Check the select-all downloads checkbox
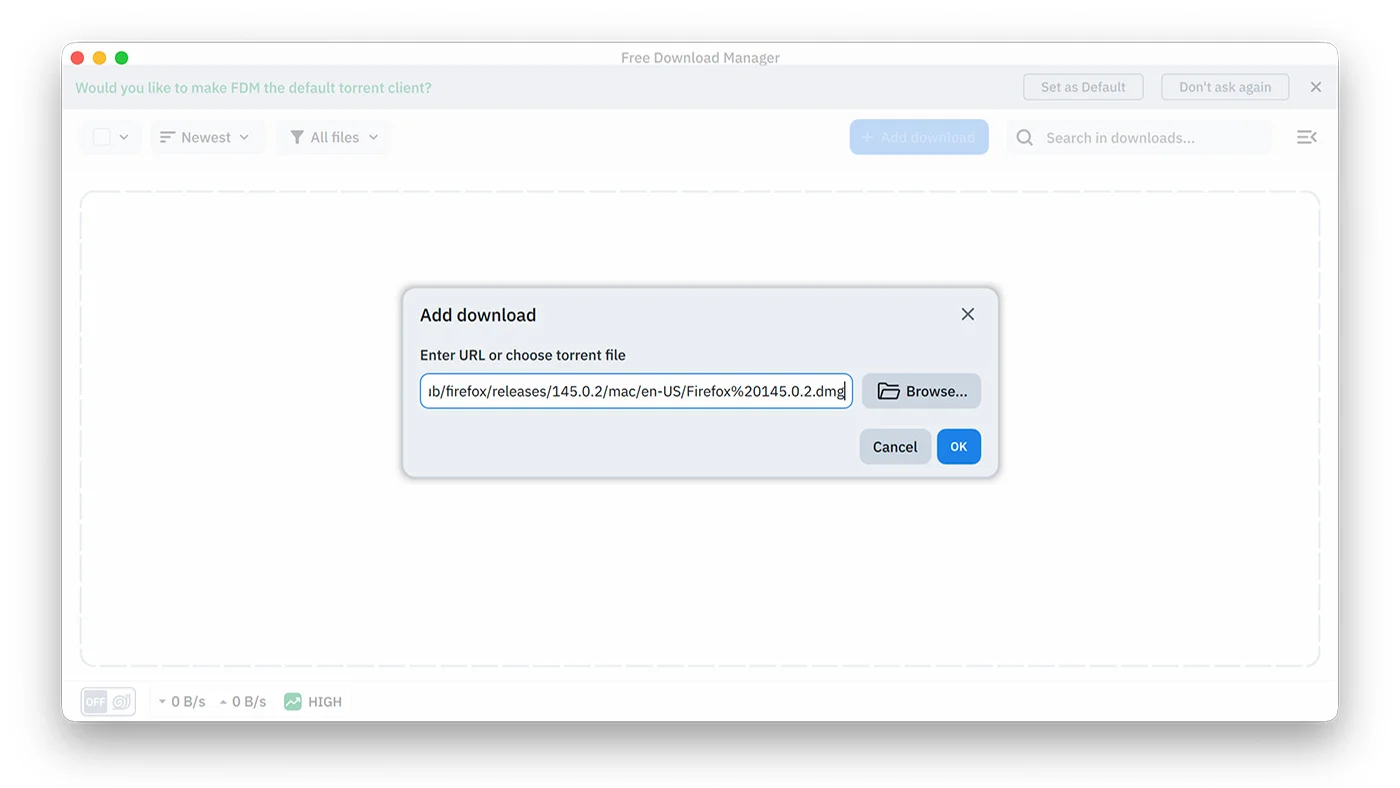 (102, 137)
